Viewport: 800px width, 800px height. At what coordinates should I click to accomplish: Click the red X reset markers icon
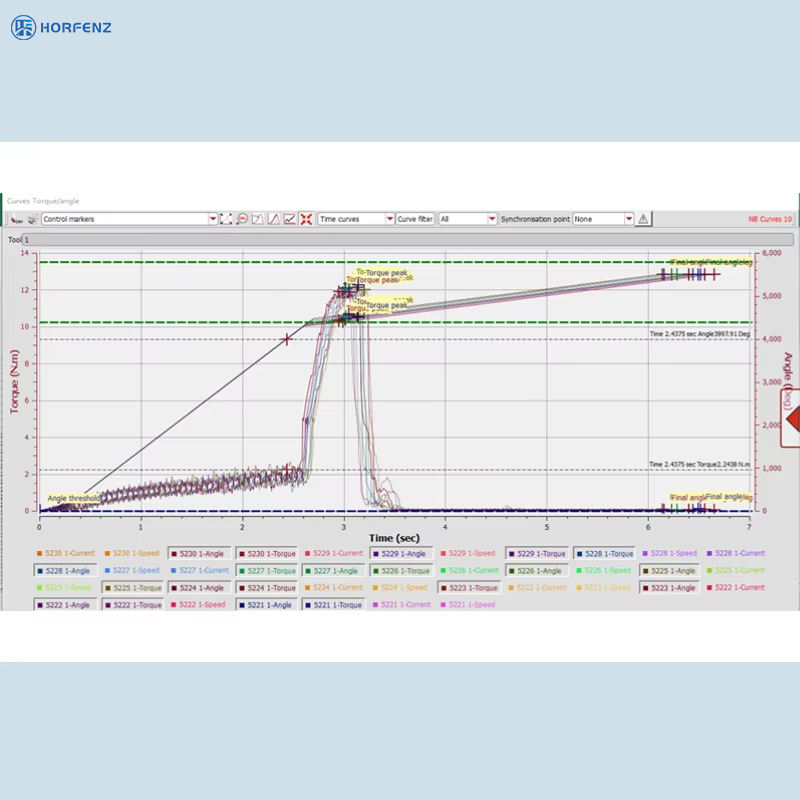point(305,219)
